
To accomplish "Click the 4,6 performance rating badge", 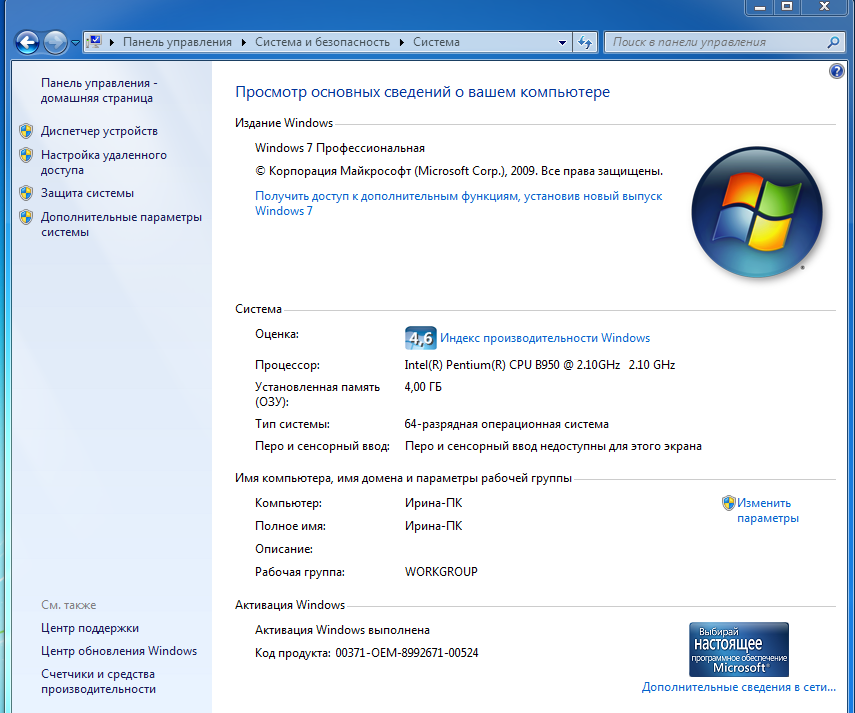I will [420, 338].
